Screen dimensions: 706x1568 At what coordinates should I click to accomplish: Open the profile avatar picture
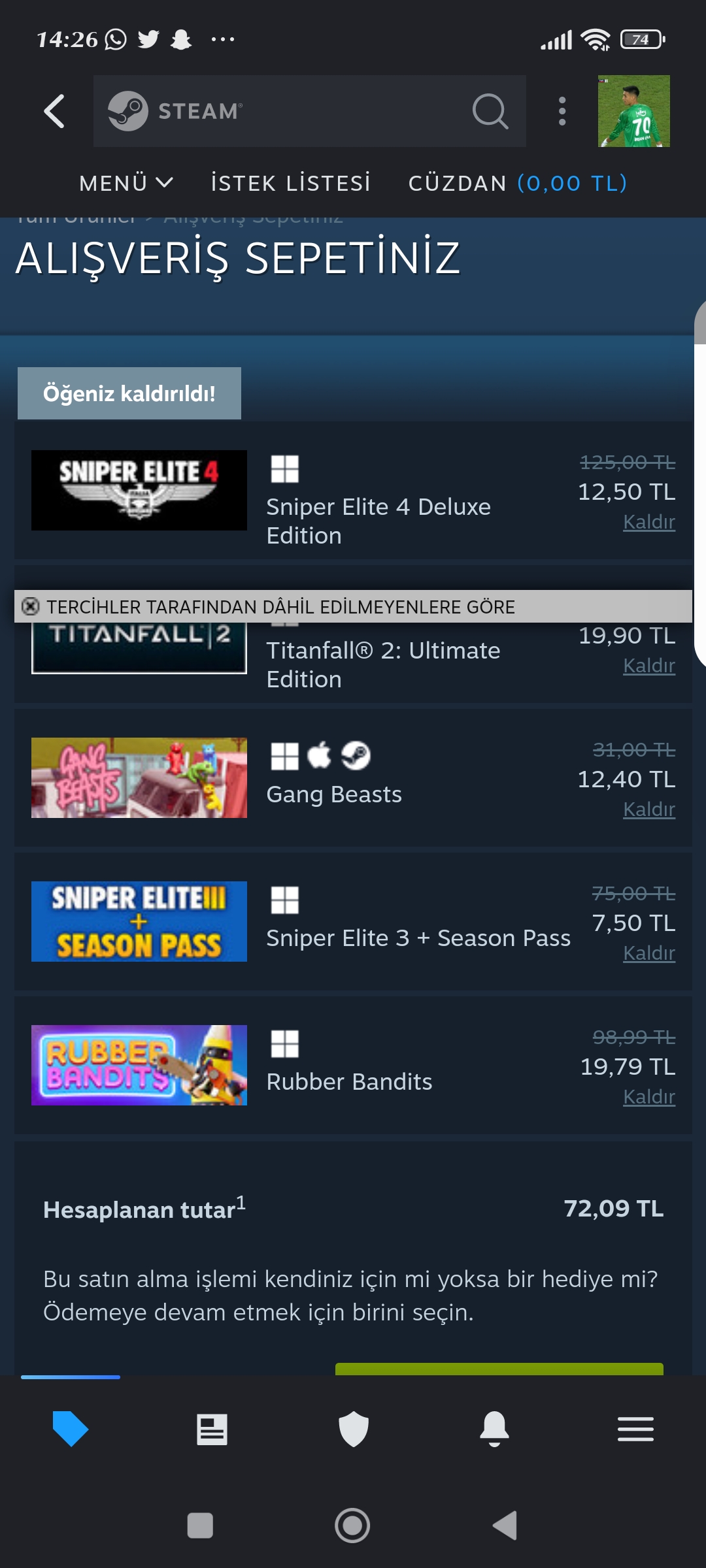click(x=633, y=111)
